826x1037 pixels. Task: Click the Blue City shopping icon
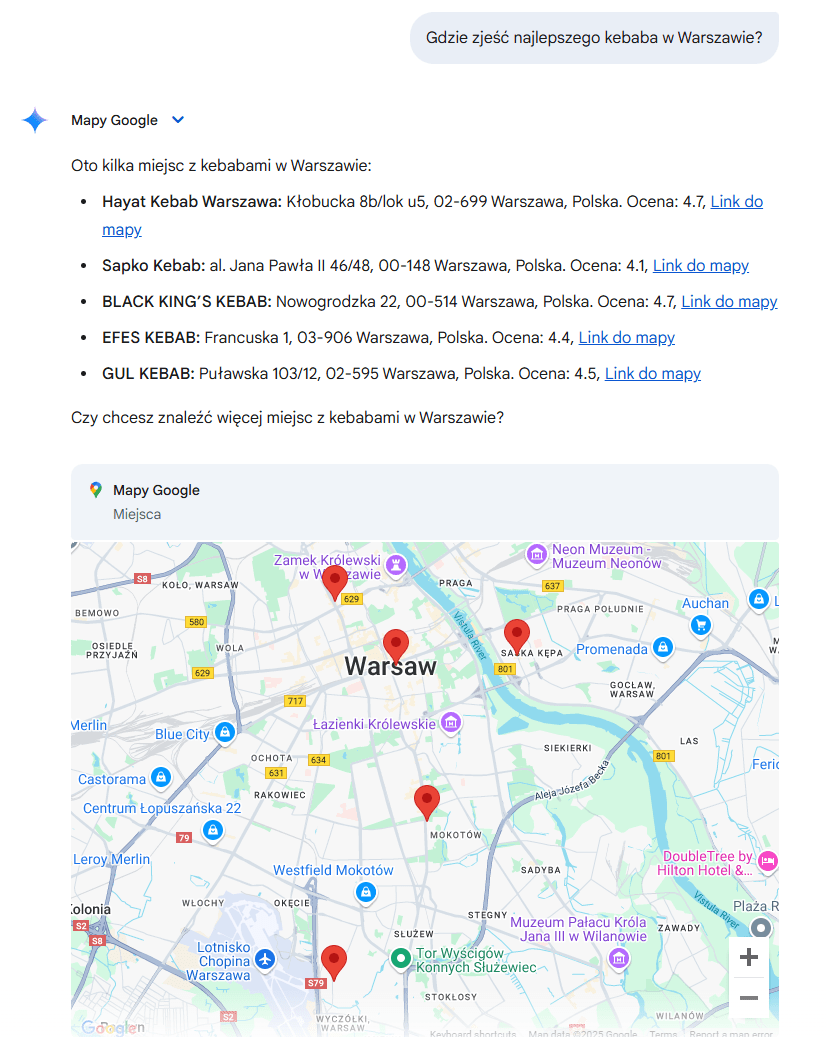coord(225,732)
